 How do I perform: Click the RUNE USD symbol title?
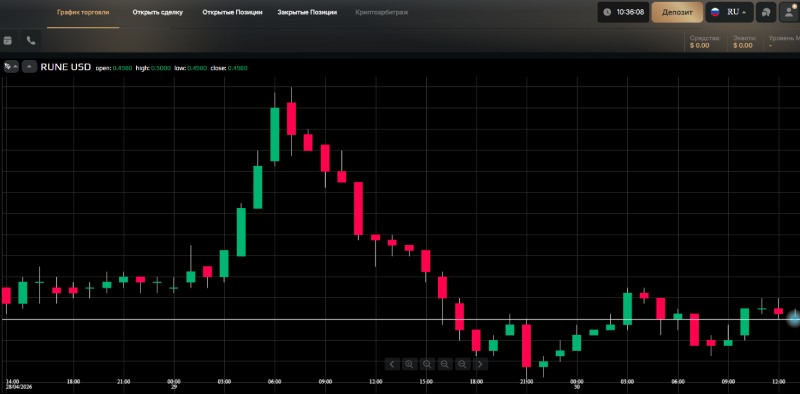click(x=66, y=67)
